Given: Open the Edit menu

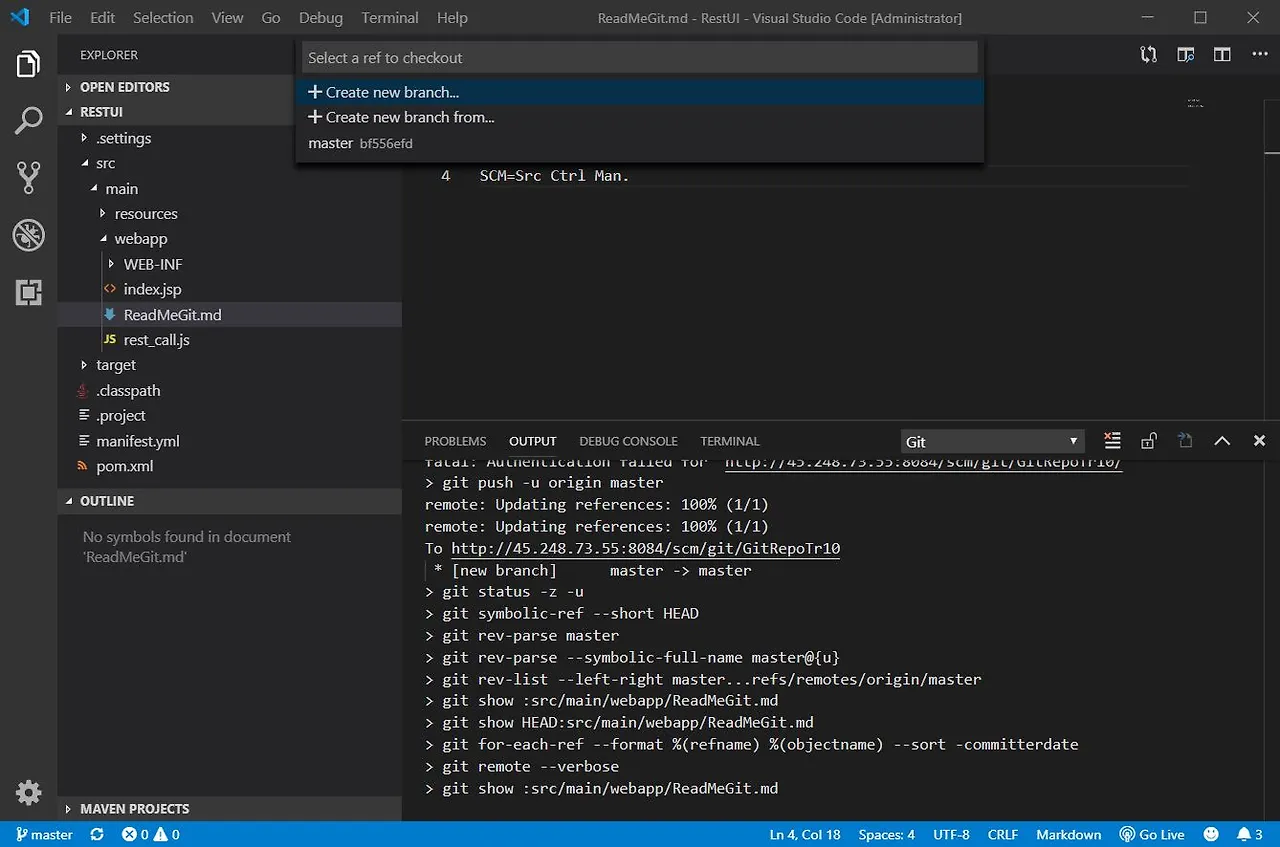Looking at the screenshot, I should click(x=102, y=18).
